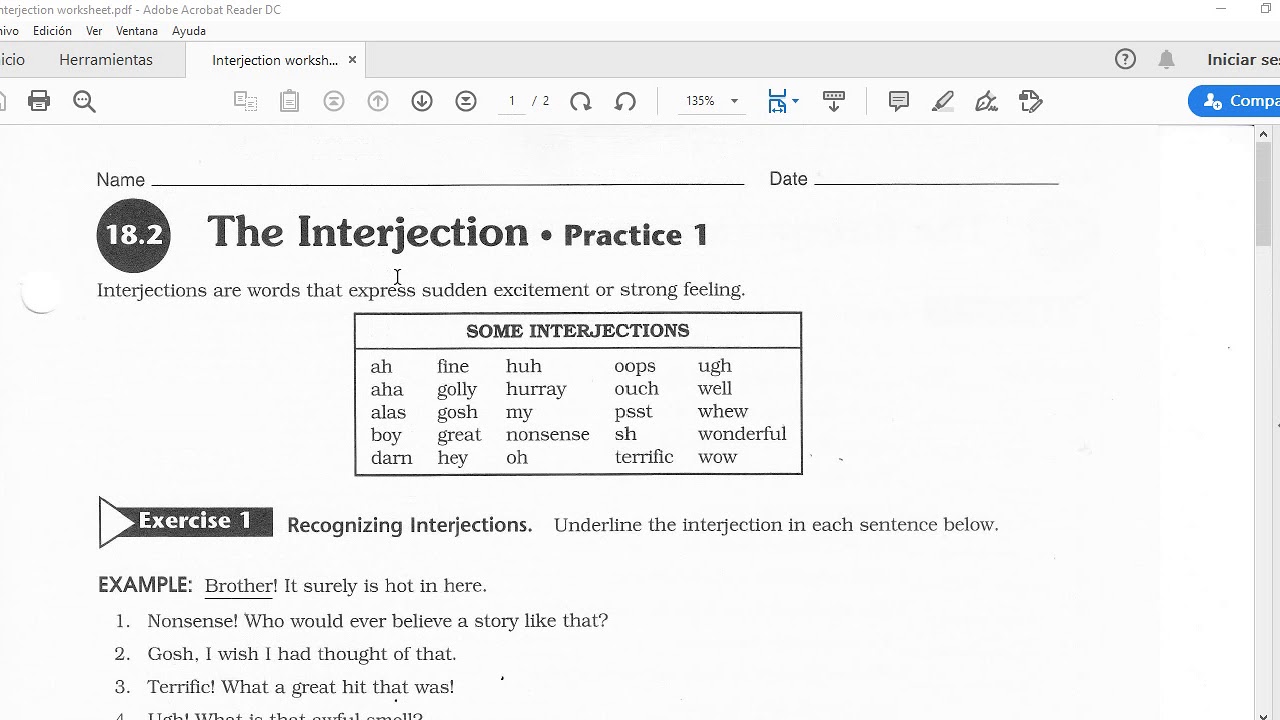This screenshot has width=1280, height=720.
Task: Open notifications bell icon
Action: click(1166, 59)
